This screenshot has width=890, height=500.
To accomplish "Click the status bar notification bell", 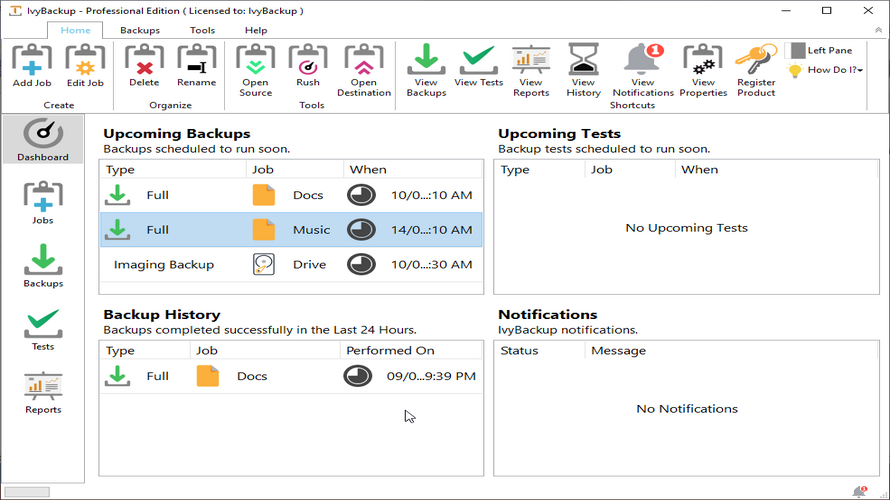I will click(x=859, y=491).
